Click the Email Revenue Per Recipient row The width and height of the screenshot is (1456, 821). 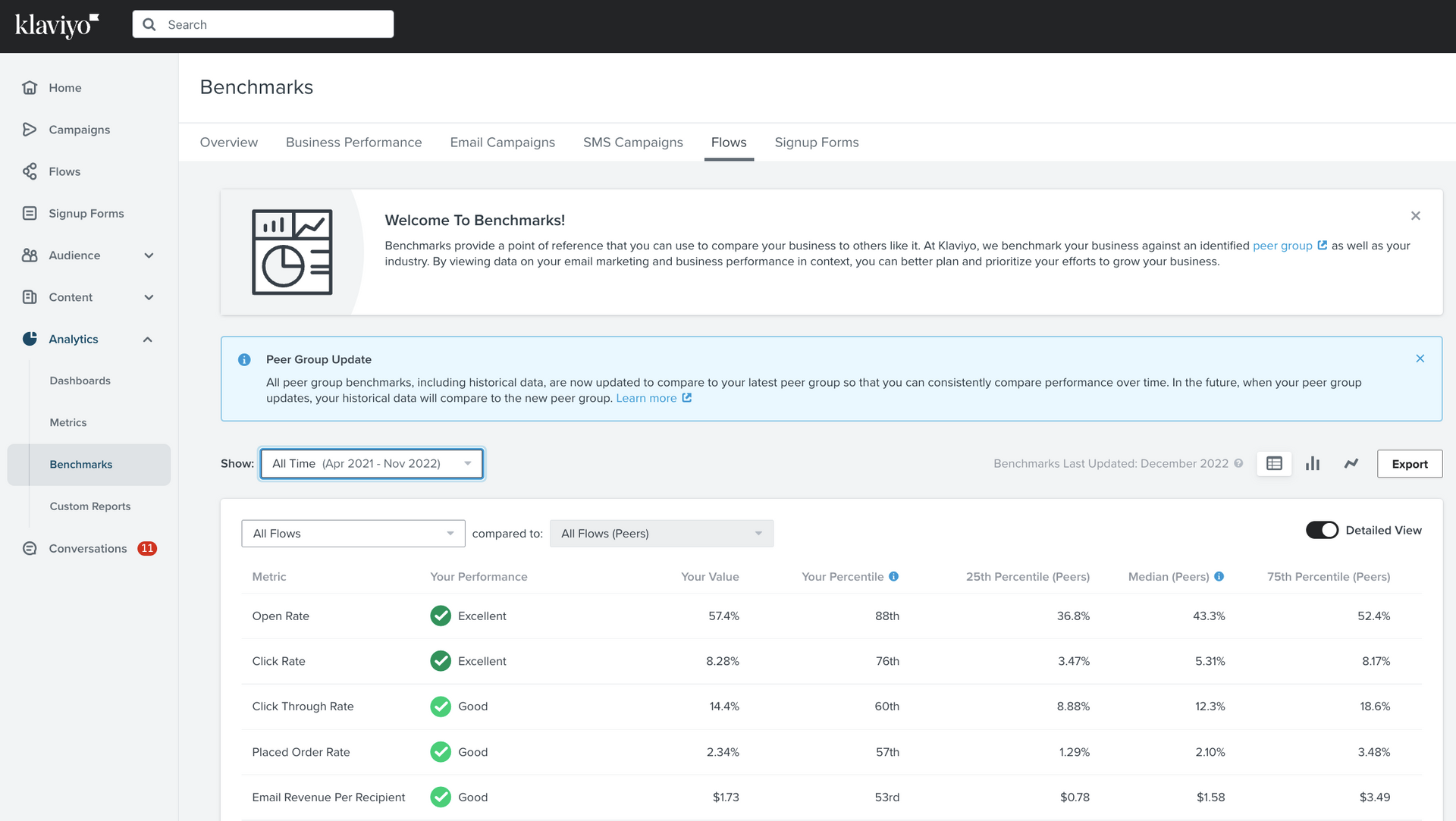point(831,797)
